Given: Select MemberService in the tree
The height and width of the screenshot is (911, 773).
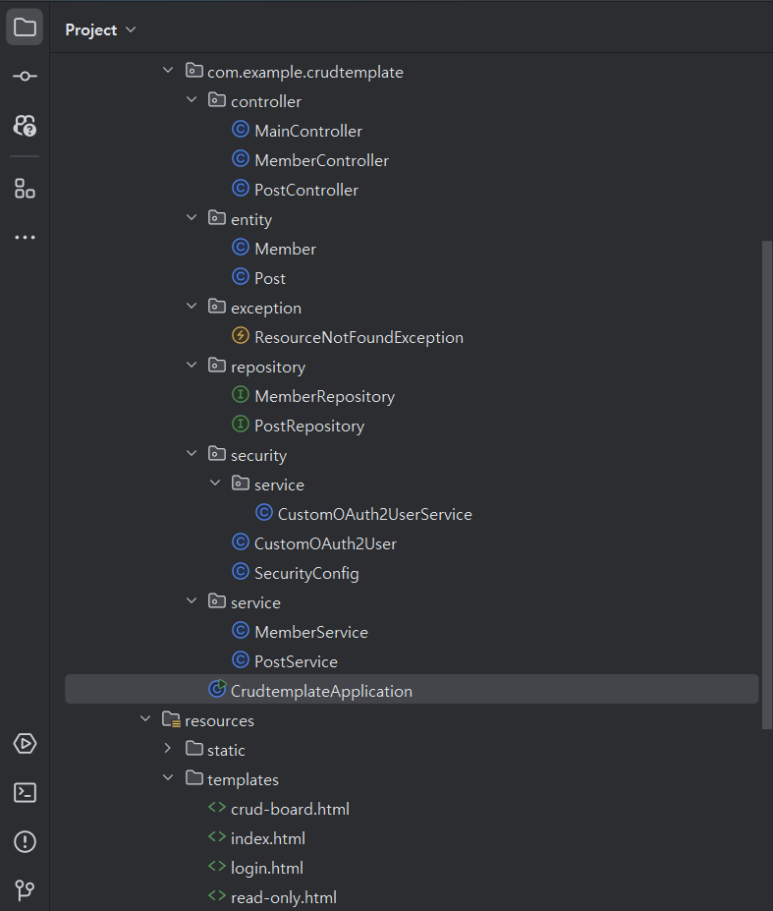Looking at the screenshot, I should click(311, 633).
